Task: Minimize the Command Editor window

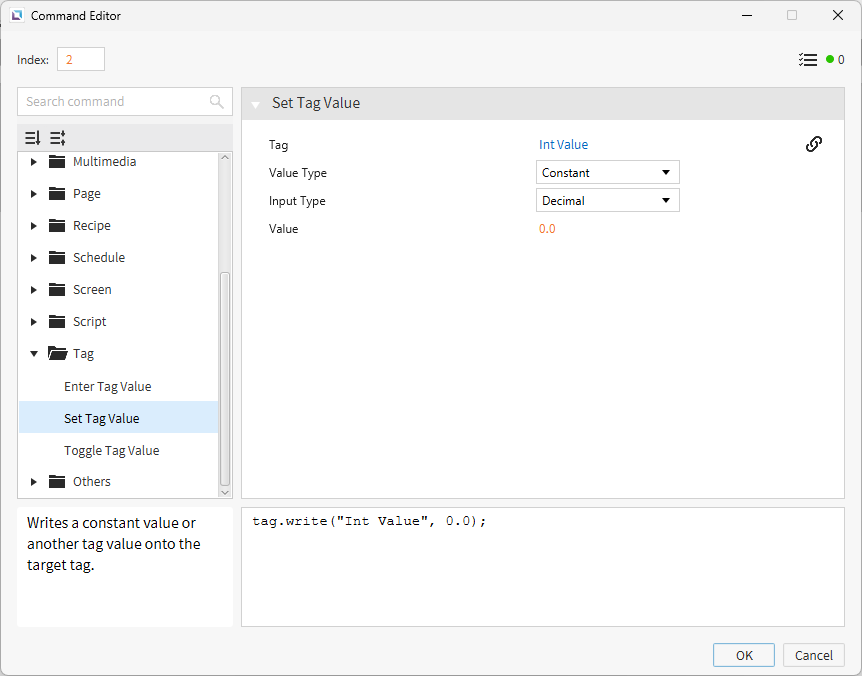Action: (x=747, y=15)
